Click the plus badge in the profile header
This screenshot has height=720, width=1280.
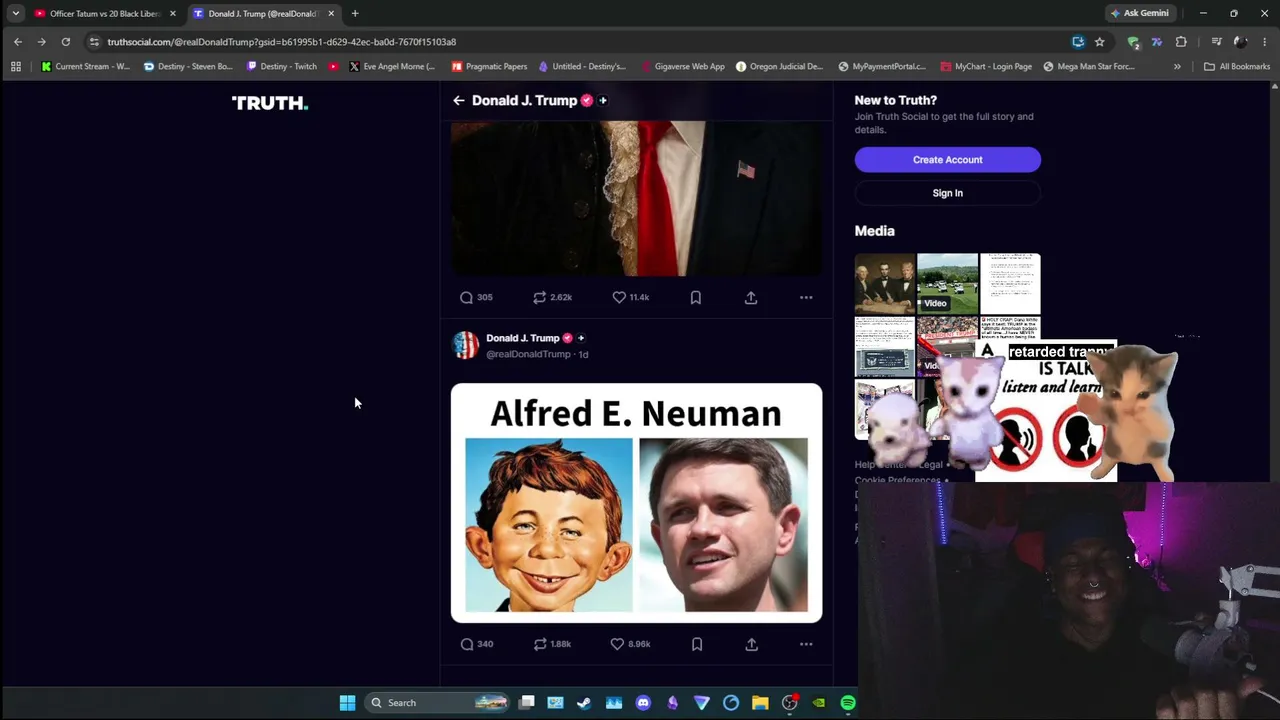point(603,100)
